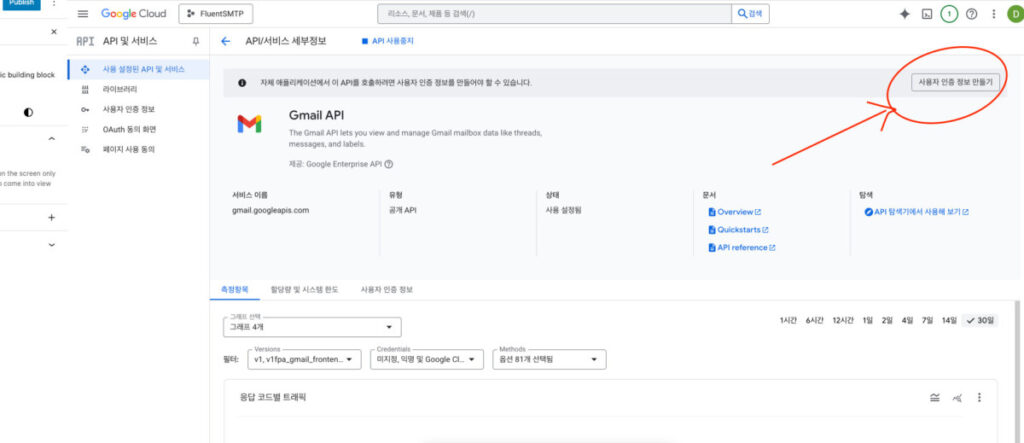Open the Versions filter dropdown
Screen dimensions: 1024x443
click(305, 359)
